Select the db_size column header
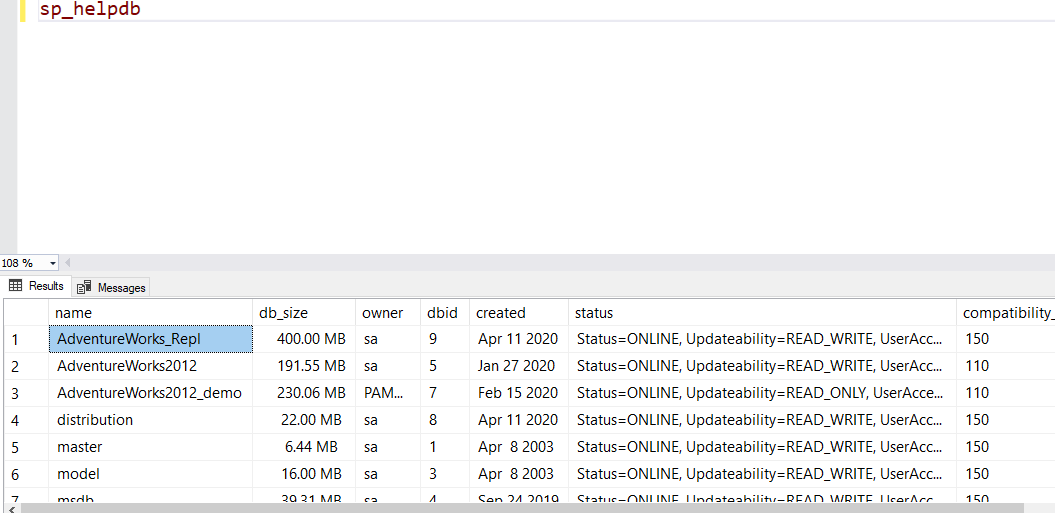 click(304, 313)
